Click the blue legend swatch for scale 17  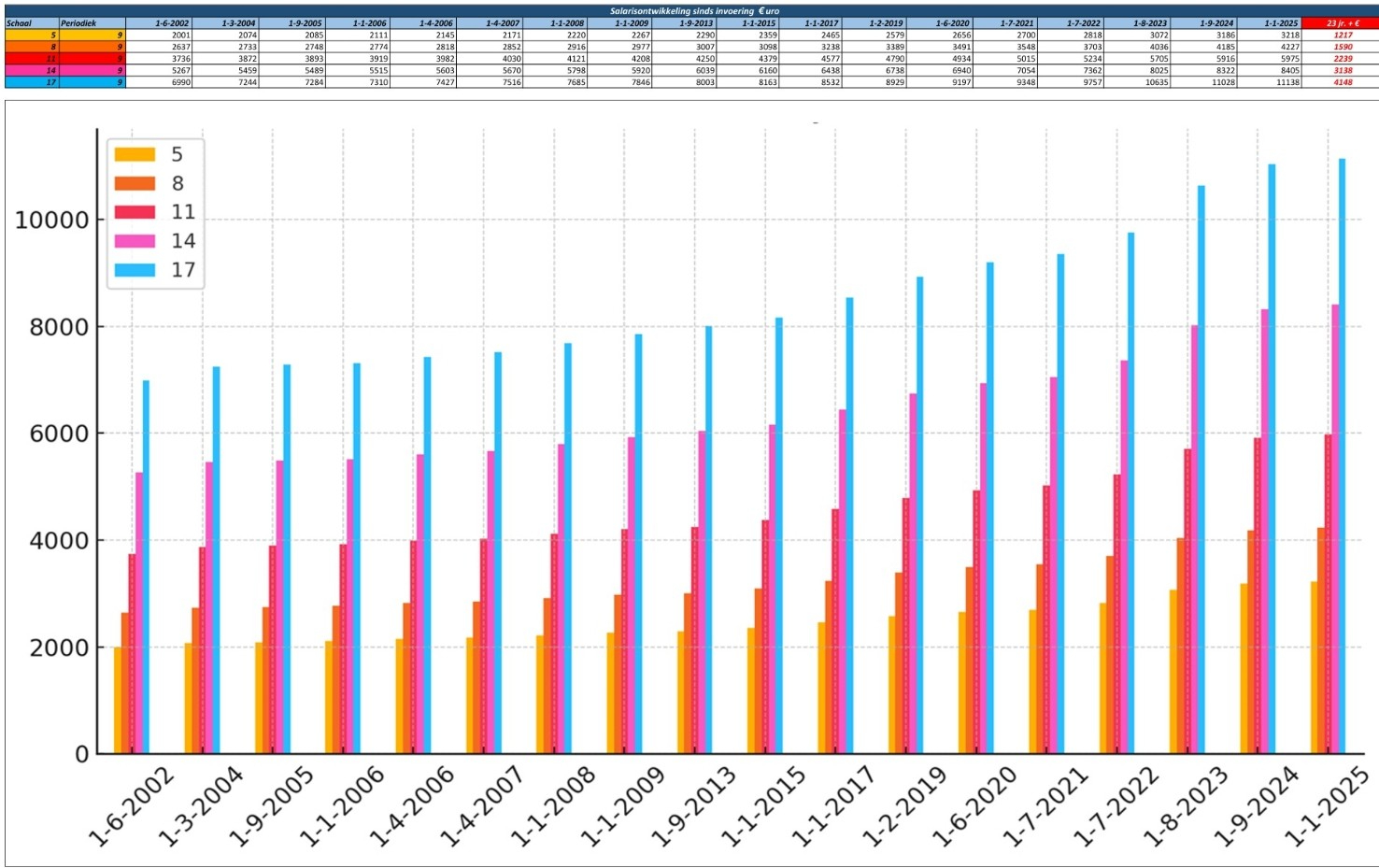coord(135,270)
